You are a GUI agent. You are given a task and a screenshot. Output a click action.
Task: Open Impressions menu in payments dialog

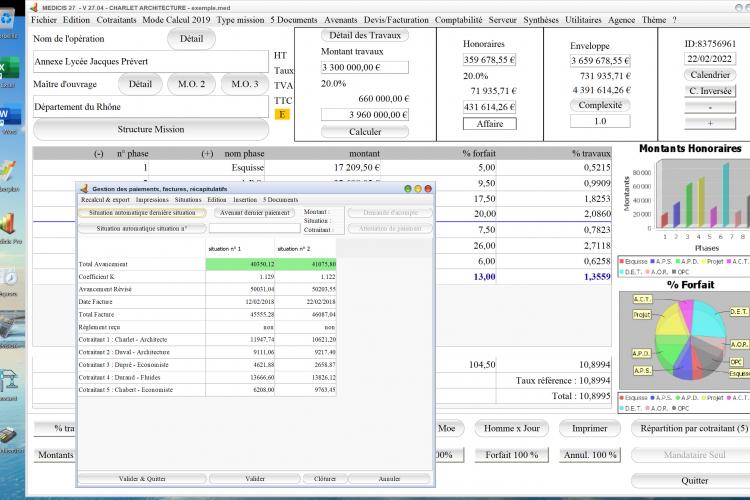click(x=152, y=200)
